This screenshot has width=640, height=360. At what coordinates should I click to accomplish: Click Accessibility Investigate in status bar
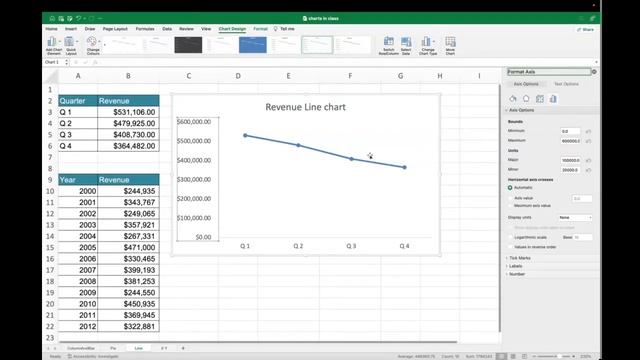[x=93, y=356]
